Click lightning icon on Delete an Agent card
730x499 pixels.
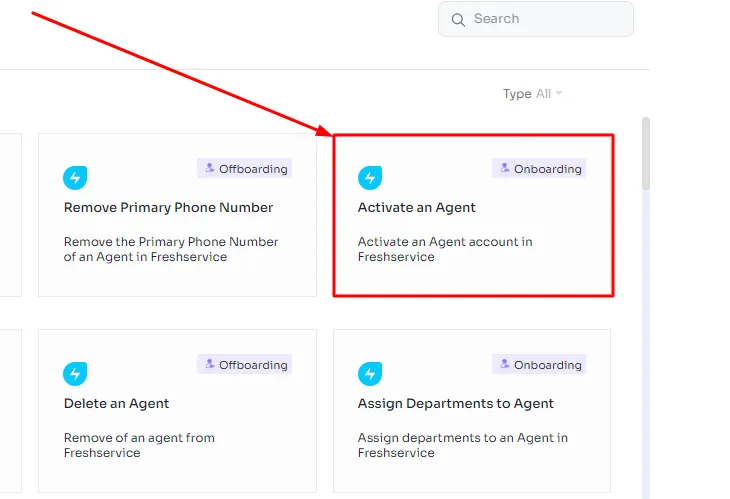[75, 374]
